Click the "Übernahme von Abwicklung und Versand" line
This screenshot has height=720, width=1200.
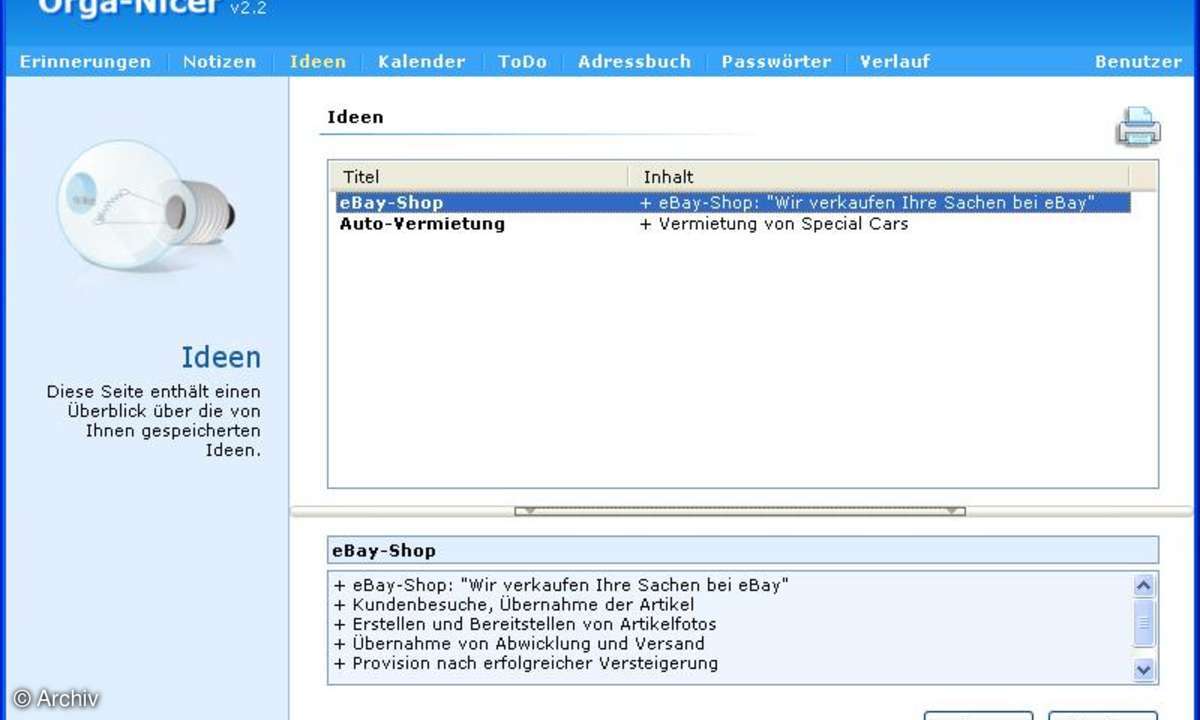tap(519, 644)
